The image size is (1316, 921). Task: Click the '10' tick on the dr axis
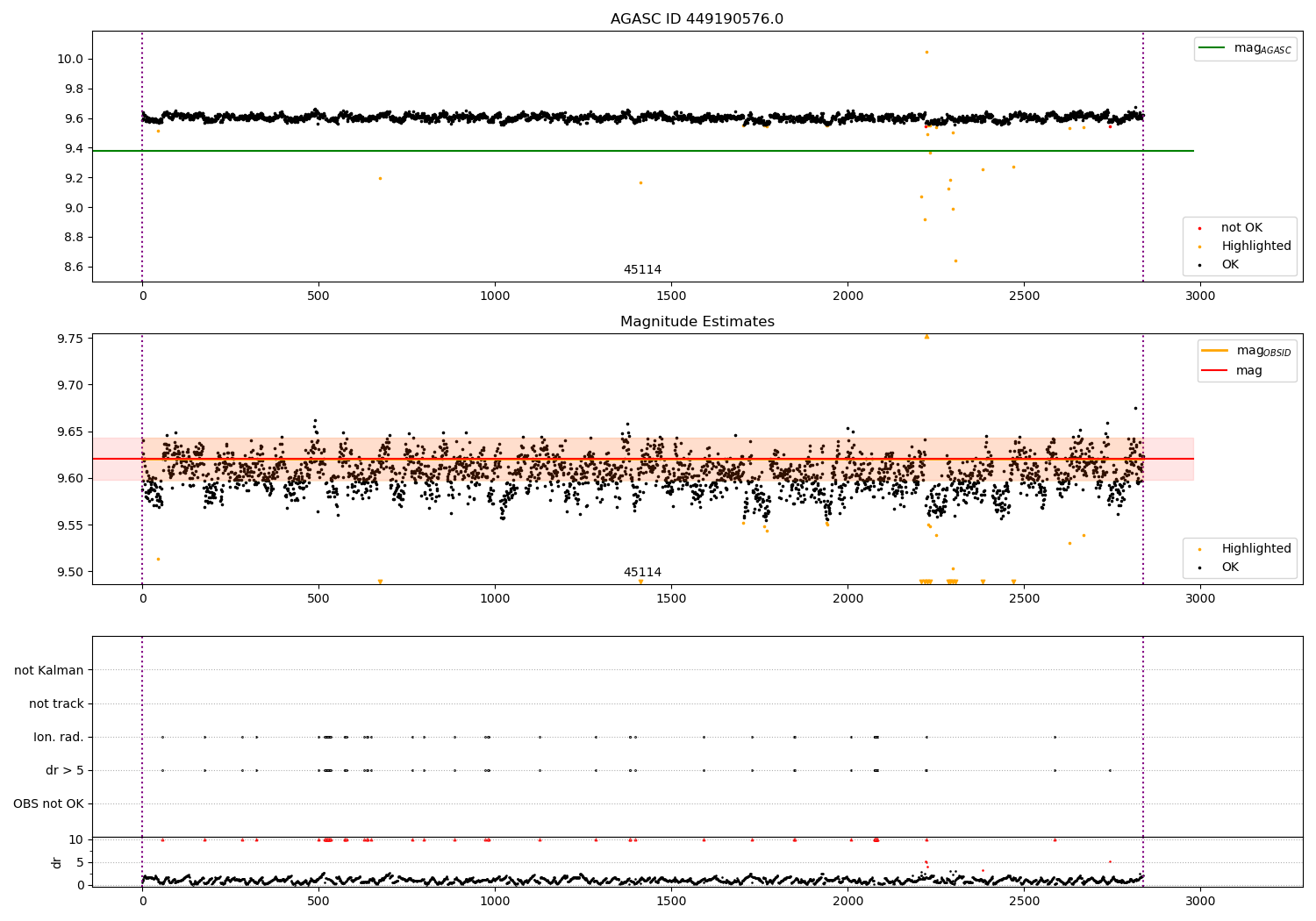(x=76, y=839)
